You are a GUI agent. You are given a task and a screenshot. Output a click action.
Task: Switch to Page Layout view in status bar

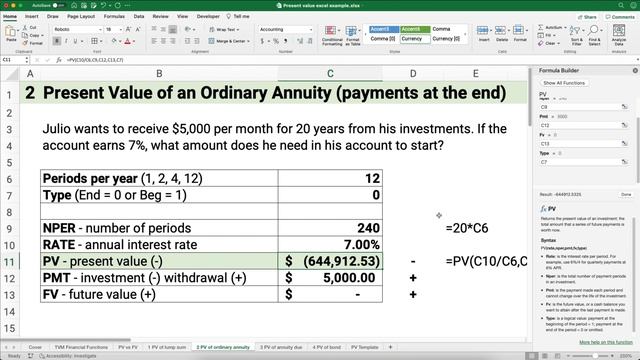(544, 356)
